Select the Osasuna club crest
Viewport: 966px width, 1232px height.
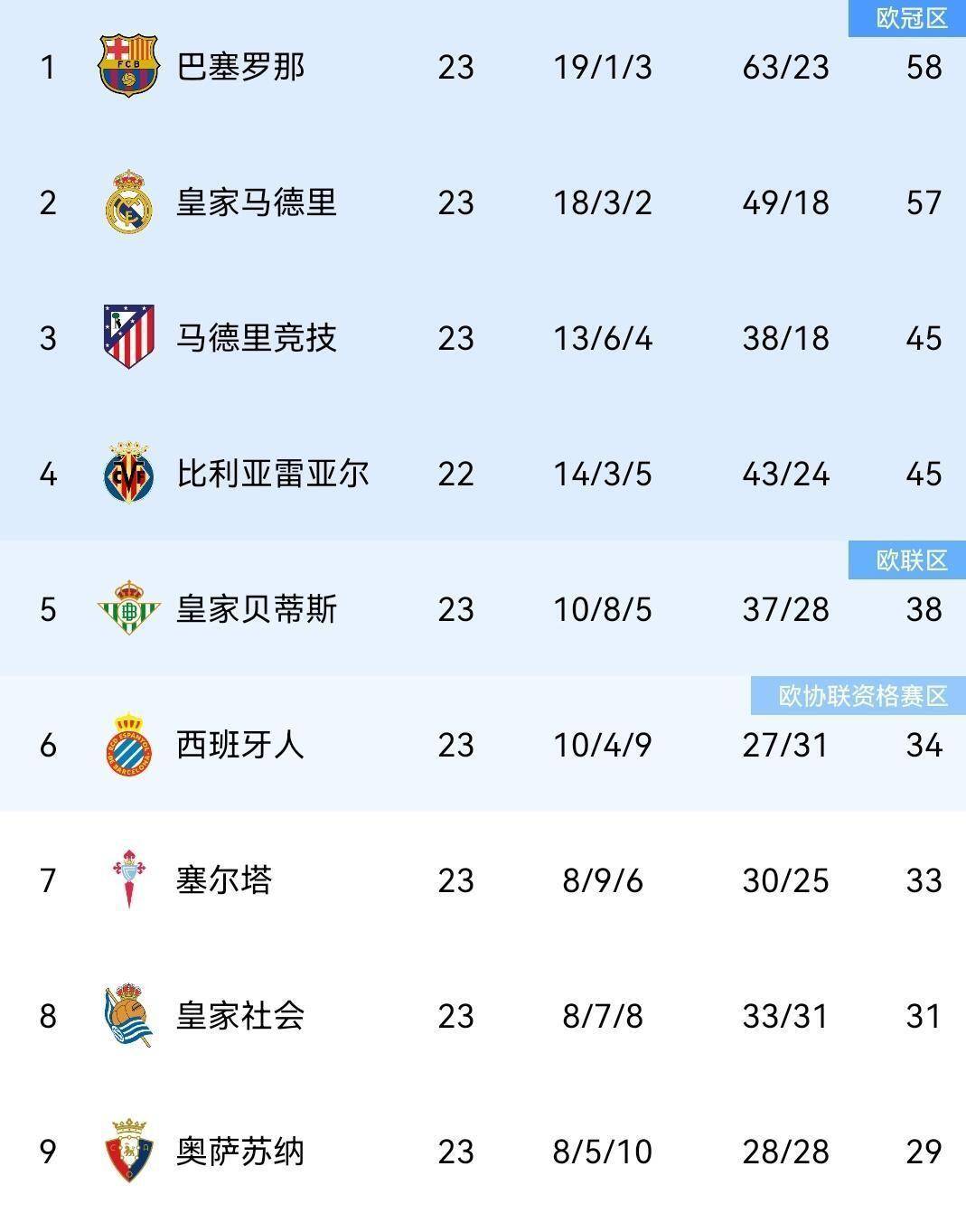click(128, 1151)
